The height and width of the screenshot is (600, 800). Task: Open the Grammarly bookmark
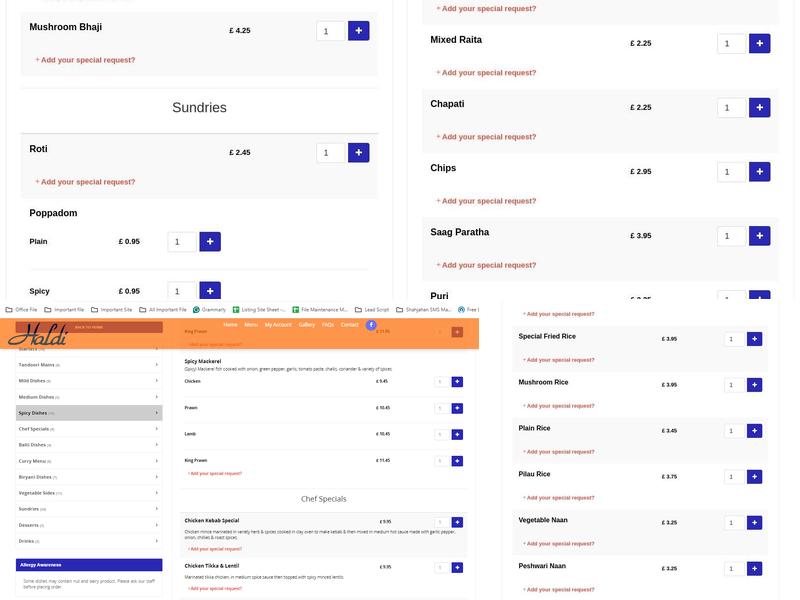point(213,309)
